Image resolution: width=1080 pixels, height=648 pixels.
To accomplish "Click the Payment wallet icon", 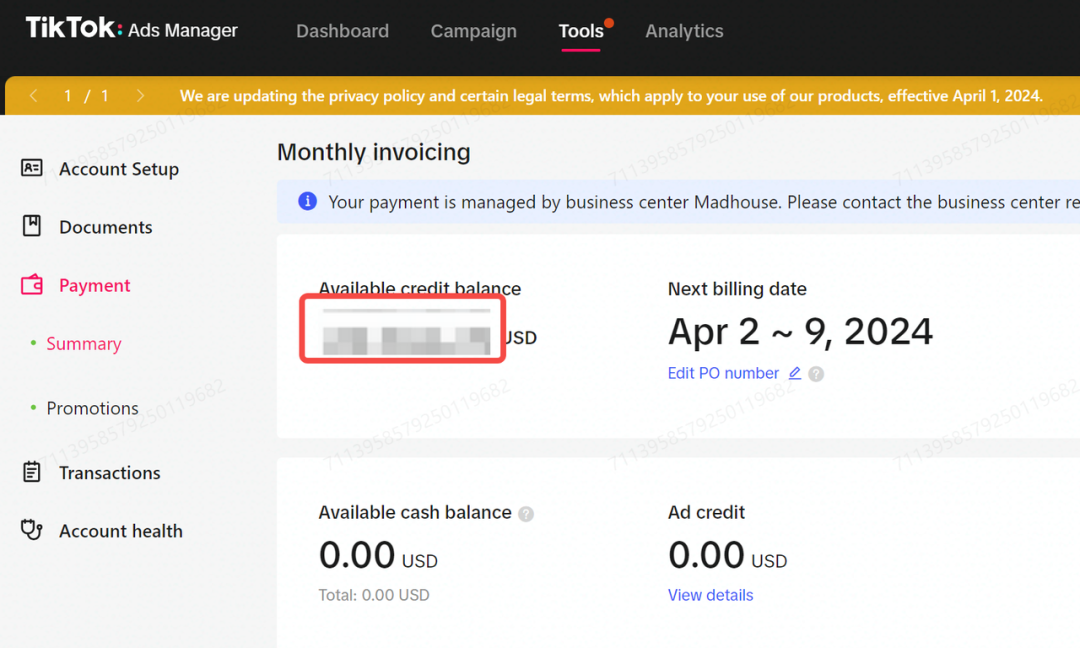I will [32, 285].
